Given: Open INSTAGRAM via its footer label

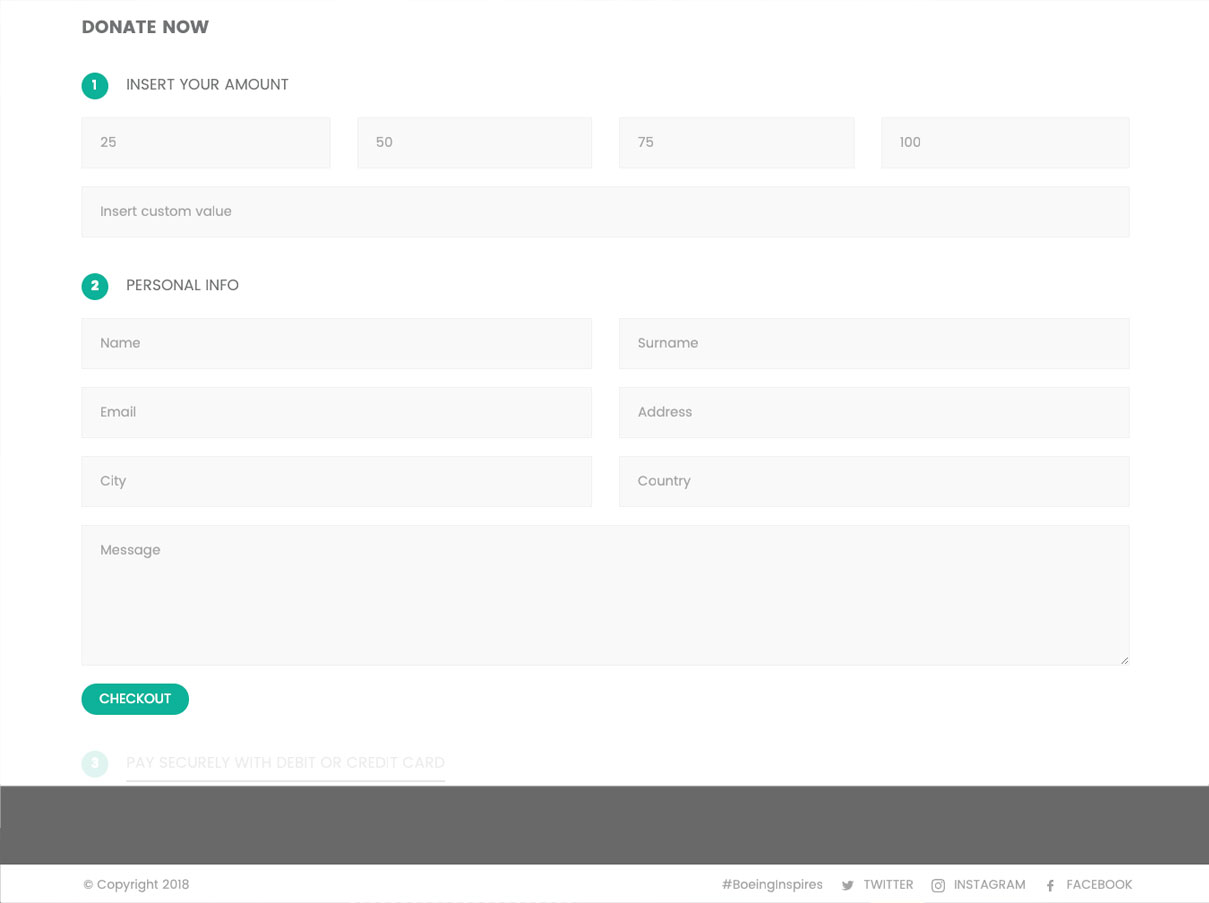Looking at the screenshot, I should (x=990, y=884).
